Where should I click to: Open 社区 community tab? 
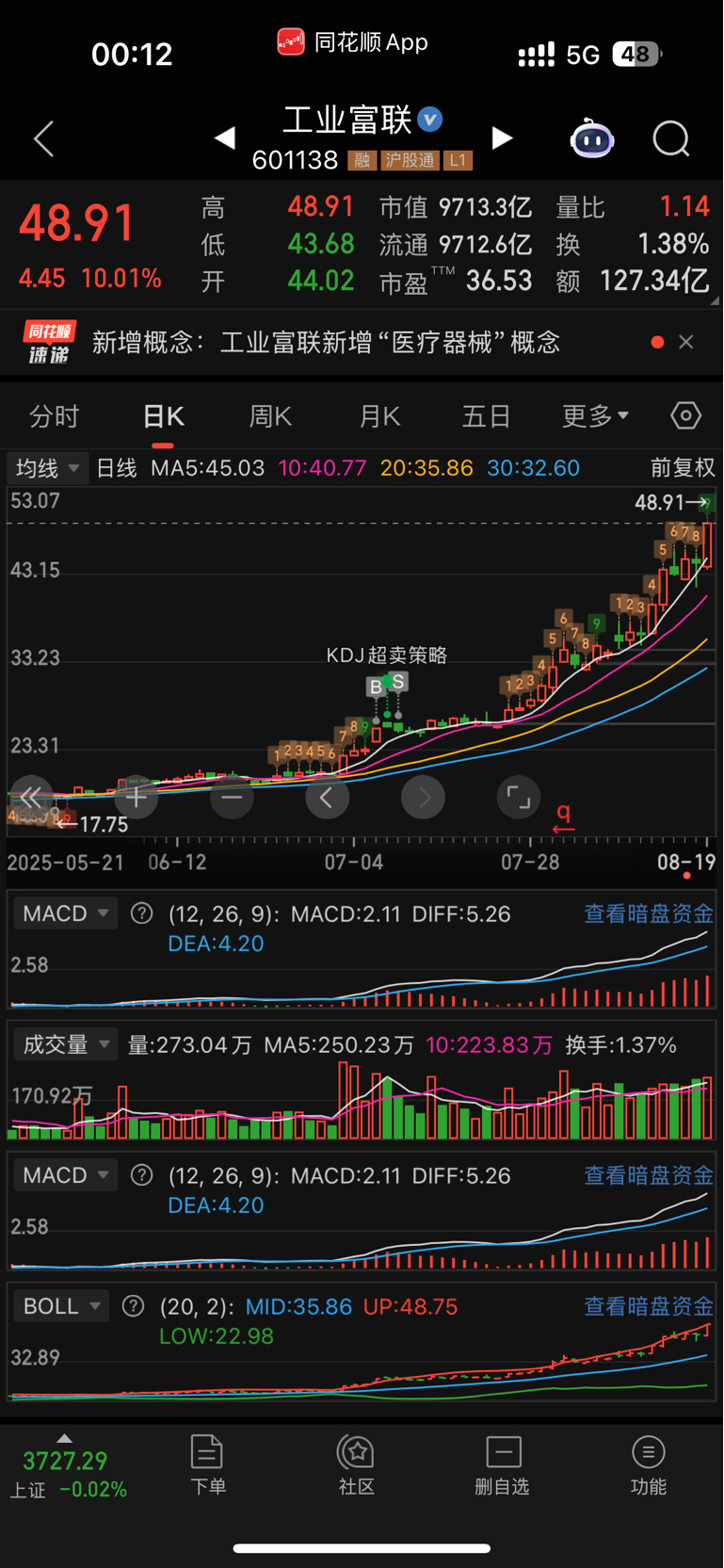[x=357, y=1464]
